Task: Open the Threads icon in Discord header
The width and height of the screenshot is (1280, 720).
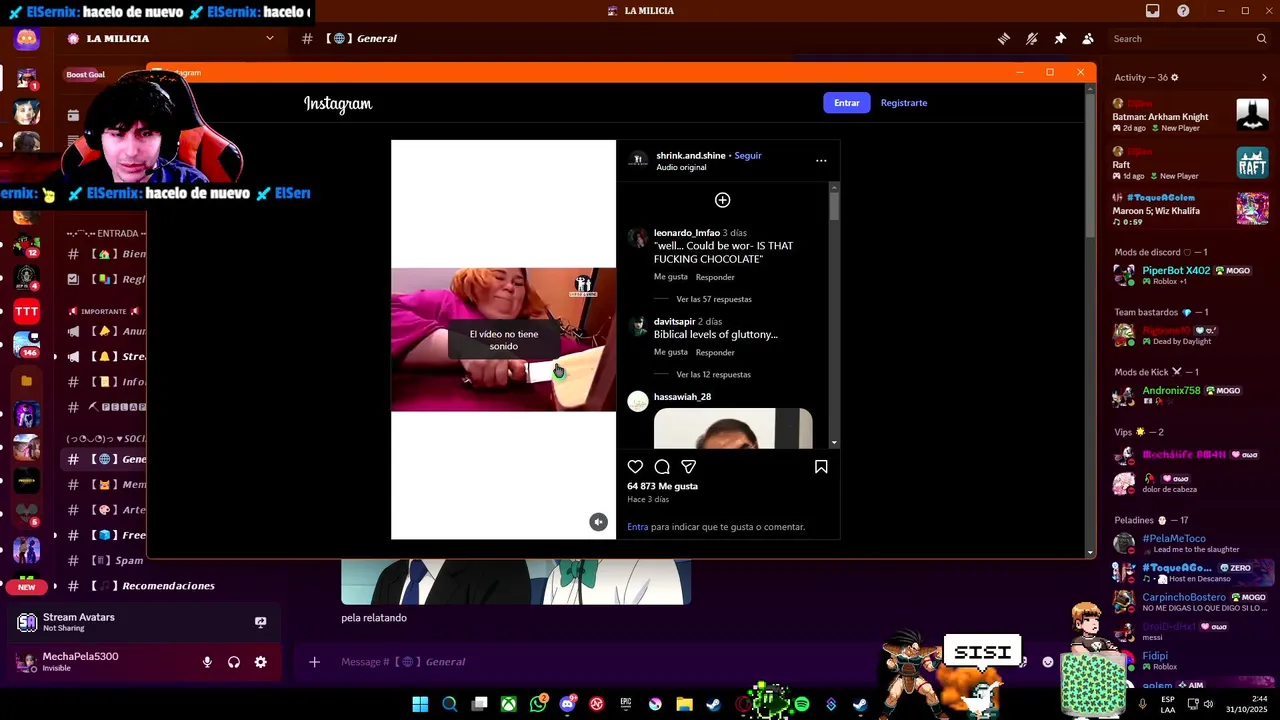Action: coord(1003,39)
